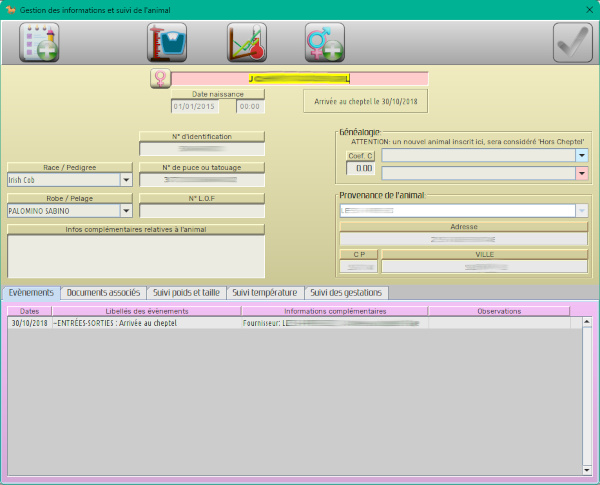This screenshot has height=485, width=600.
Task: Click the add event calendar icon
Action: coord(39,43)
